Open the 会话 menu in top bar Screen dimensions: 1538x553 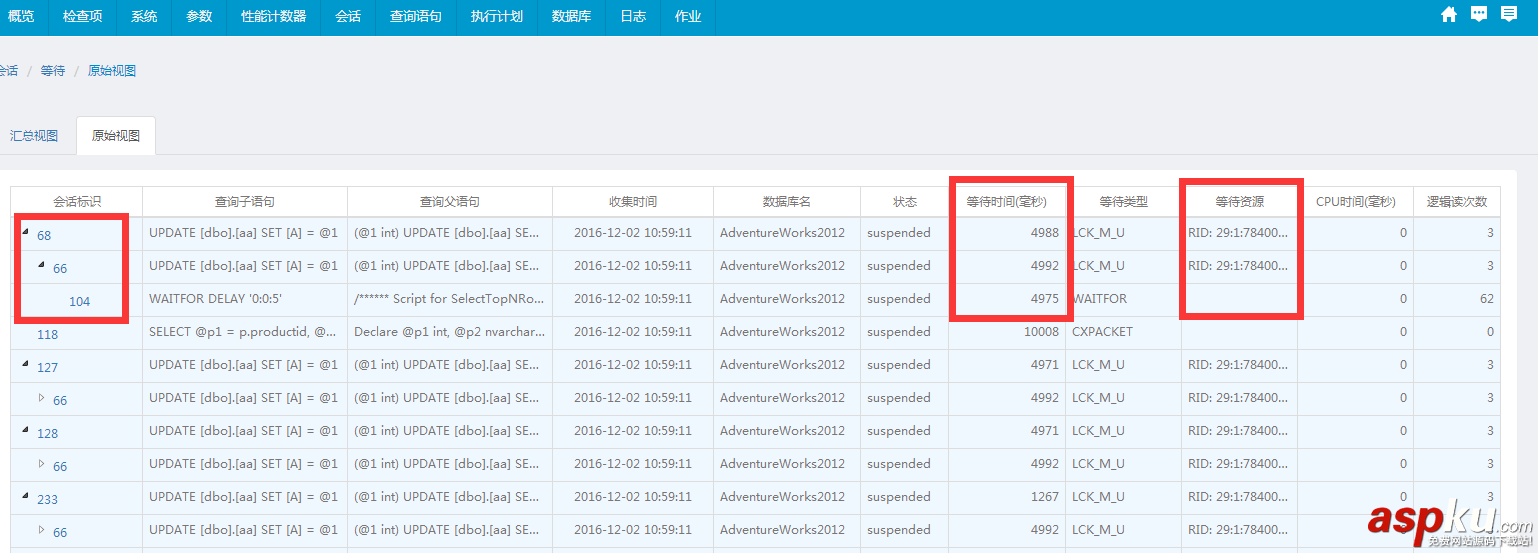click(348, 16)
